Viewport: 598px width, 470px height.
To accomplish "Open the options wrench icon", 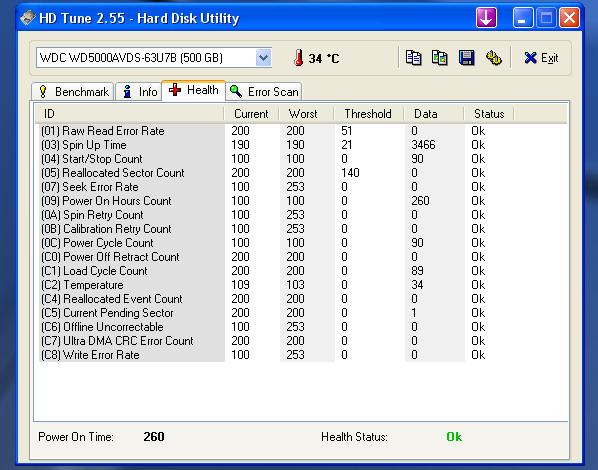I will pyautogui.click(x=494, y=58).
